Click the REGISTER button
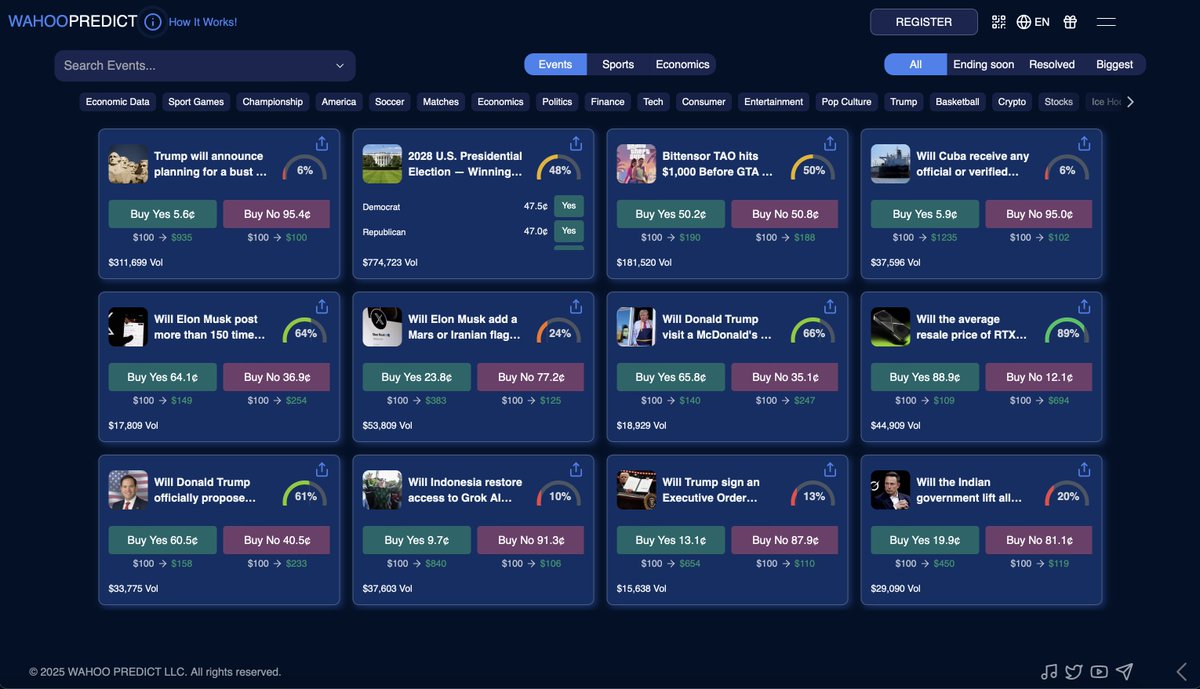The height and width of the screenshot is (689, 1200). (922, 21)
